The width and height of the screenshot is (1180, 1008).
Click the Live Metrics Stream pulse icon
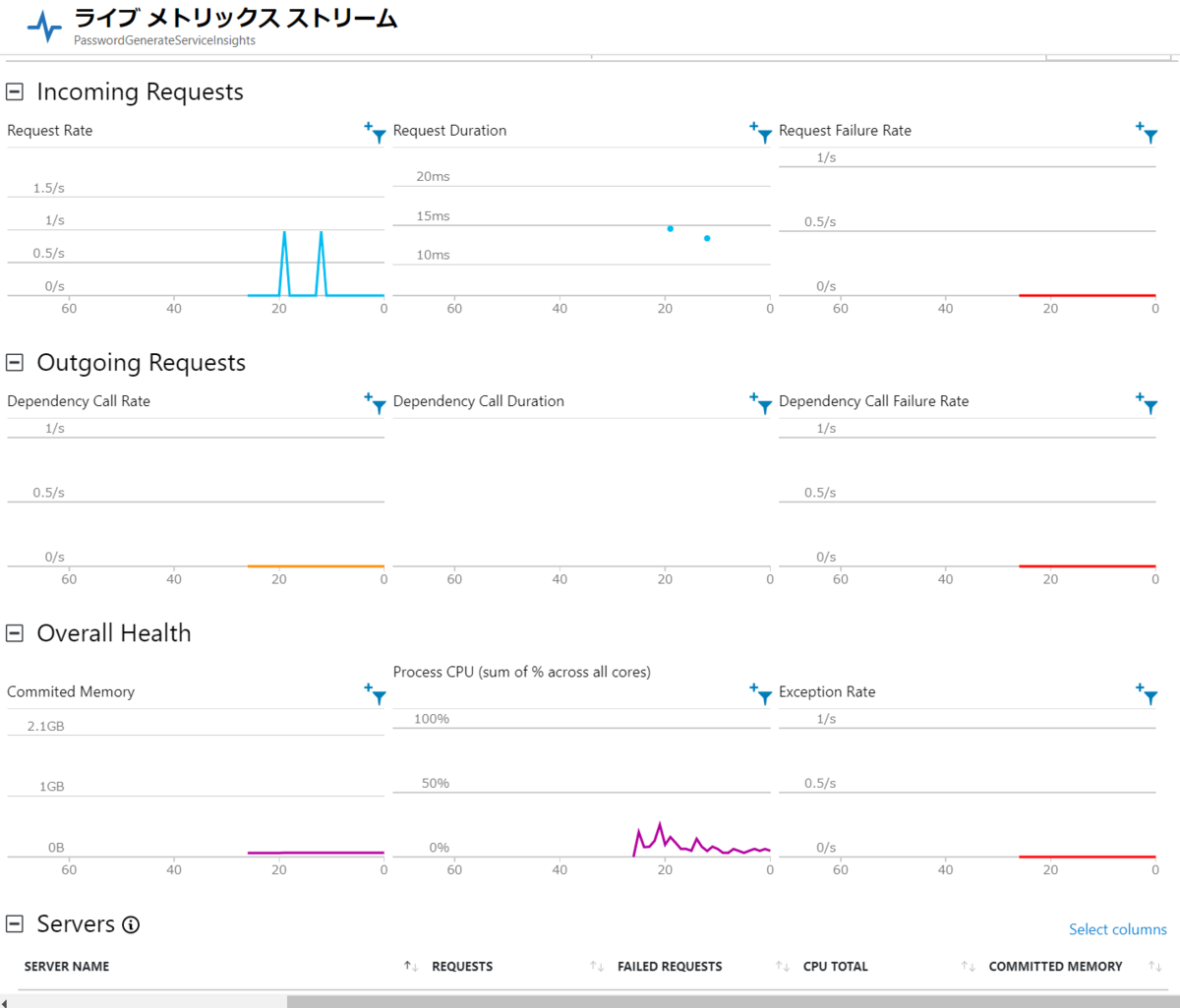pyautogui.click(x=44, y=27)
